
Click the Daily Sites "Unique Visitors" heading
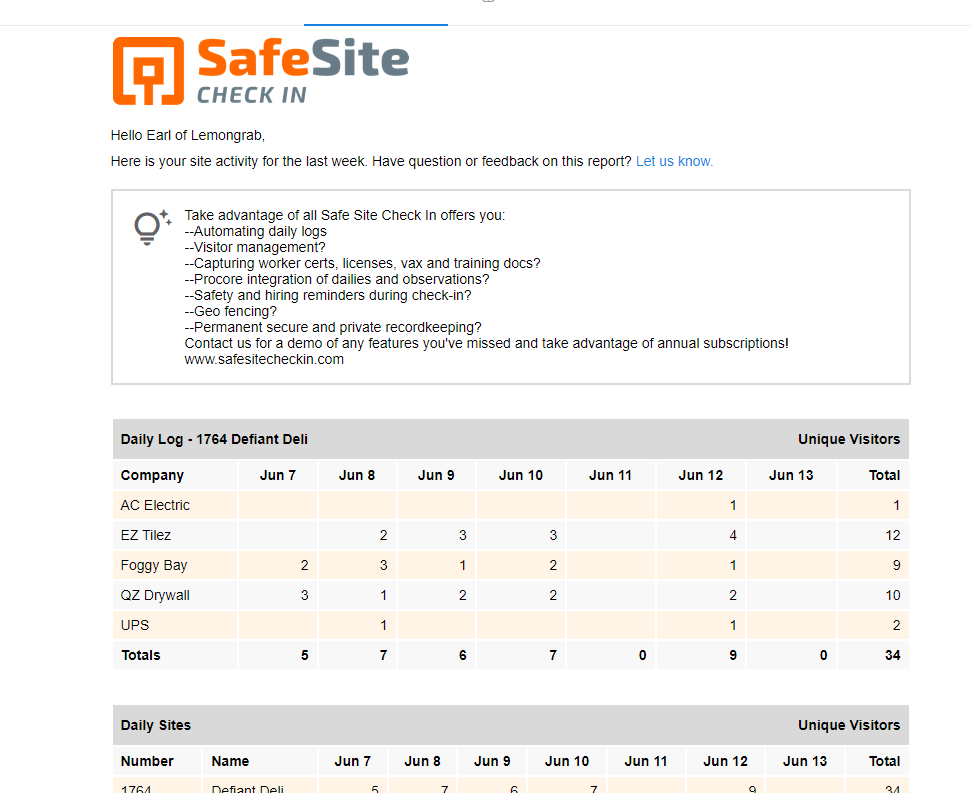pyautogui.click(x=849, y=726)
